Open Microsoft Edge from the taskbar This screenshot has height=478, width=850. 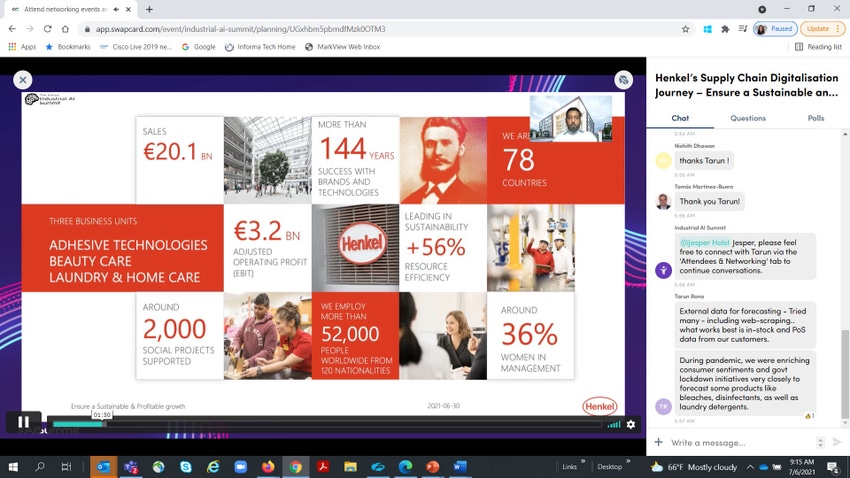click(405, 467)
